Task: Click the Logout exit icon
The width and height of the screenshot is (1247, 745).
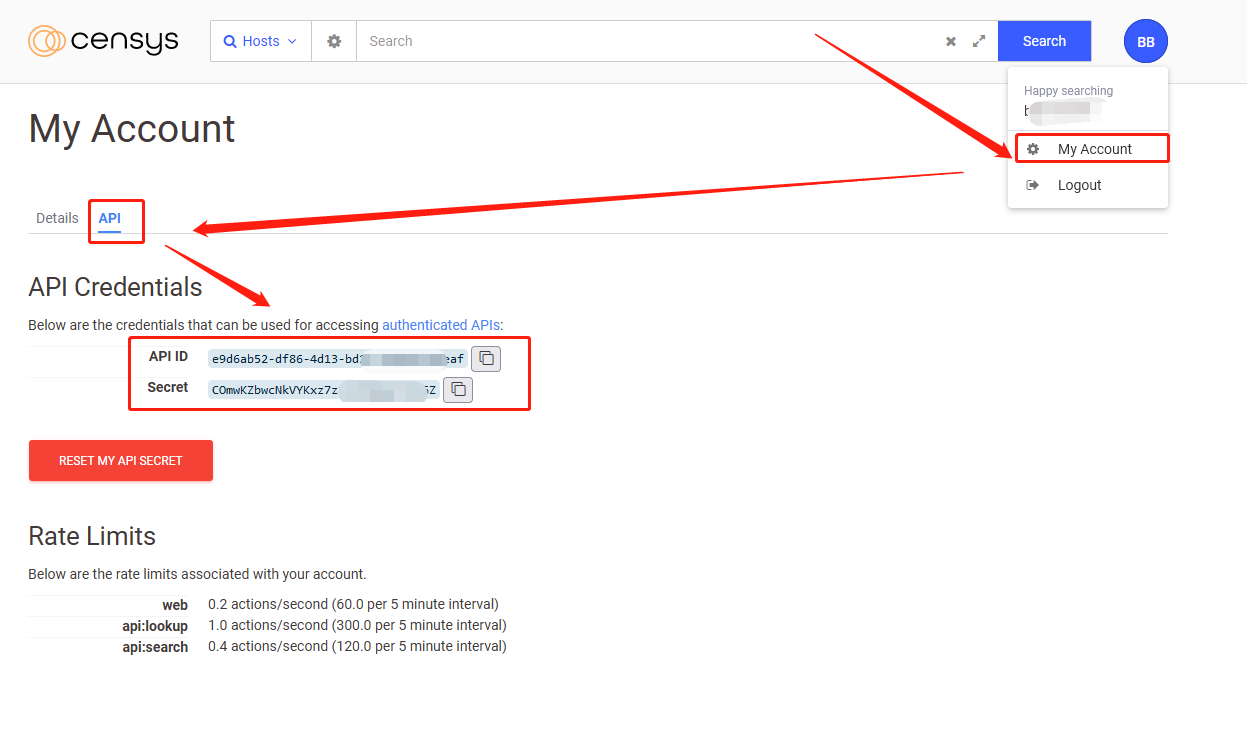Action: point(1033,185)
